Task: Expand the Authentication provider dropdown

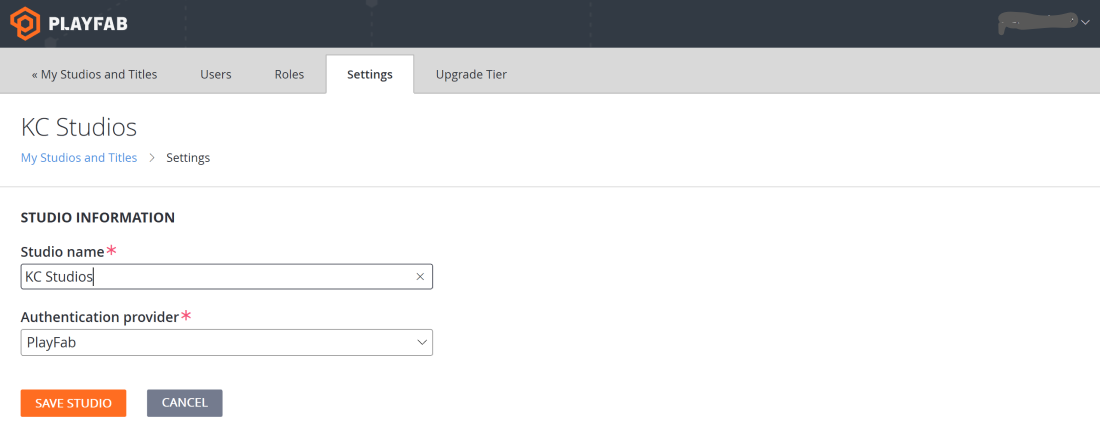Action: click(x=227, y=342)
